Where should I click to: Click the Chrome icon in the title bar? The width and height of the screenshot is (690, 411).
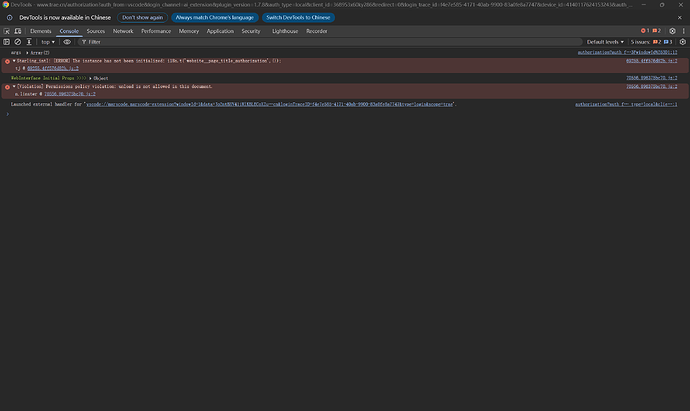tap(5, 5)
